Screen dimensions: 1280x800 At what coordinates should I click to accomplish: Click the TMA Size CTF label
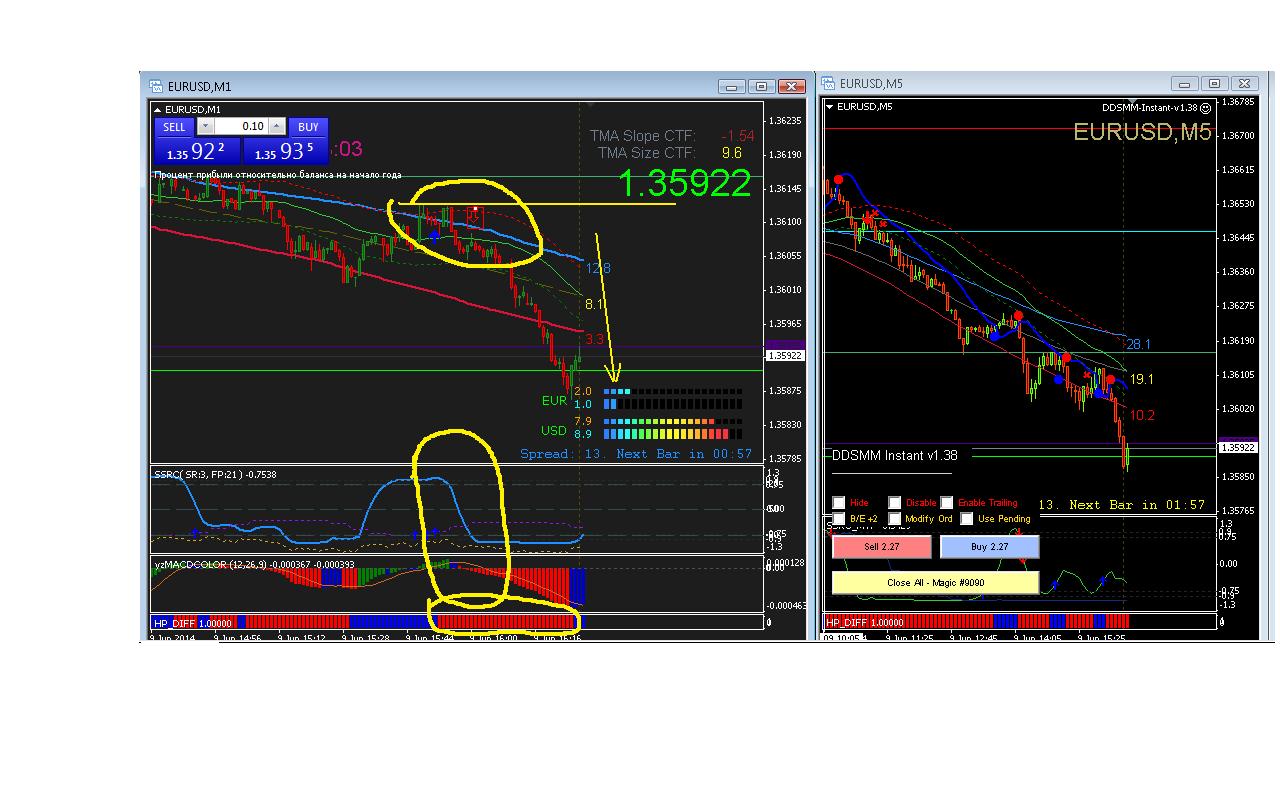click(x=646, y=153)
